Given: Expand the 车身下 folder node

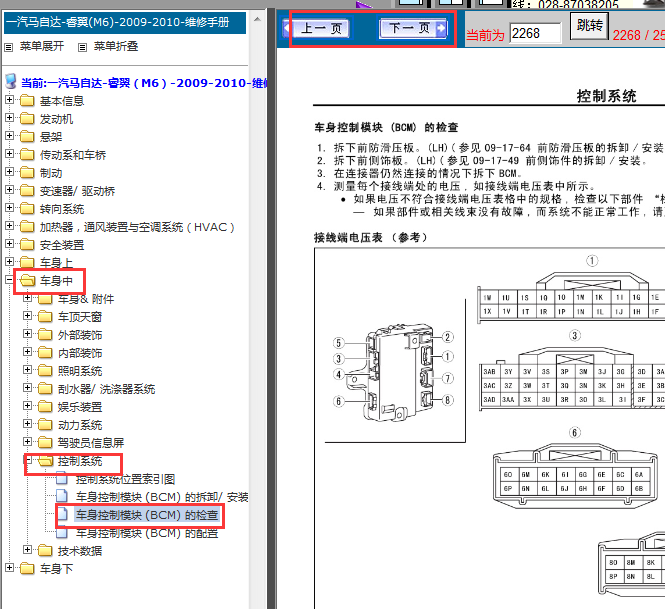Looking at the screenshot, I should 9,568.
